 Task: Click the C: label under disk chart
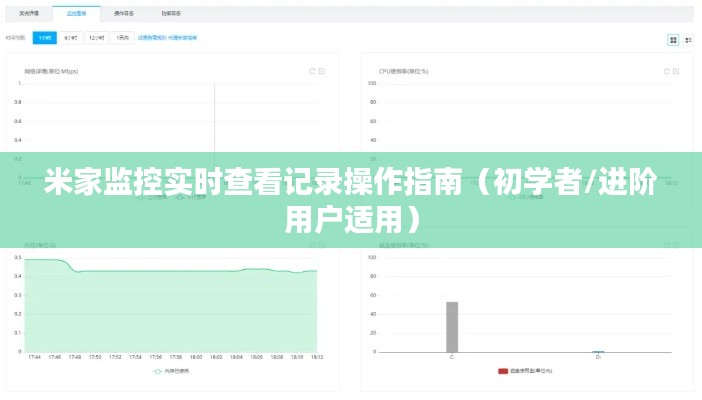[x=452, y=357]
